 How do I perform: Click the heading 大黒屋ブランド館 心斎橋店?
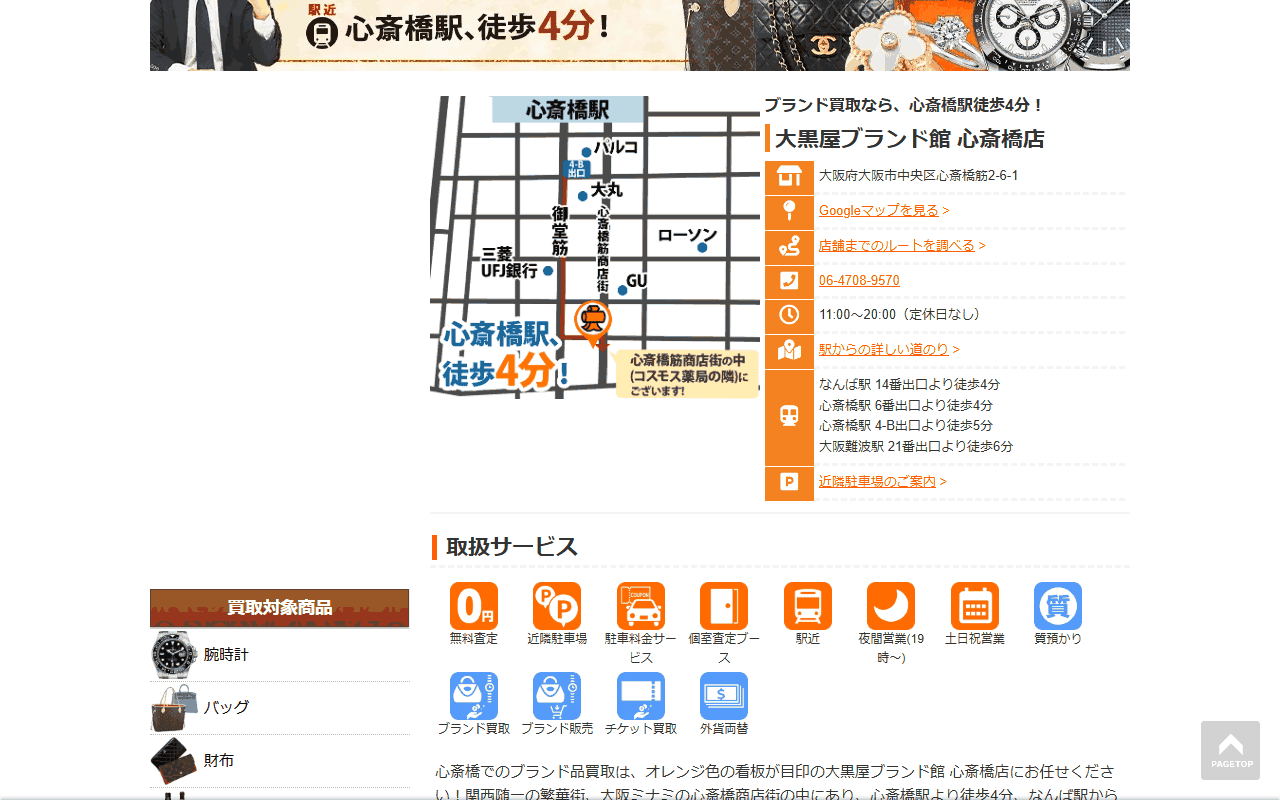909,139
